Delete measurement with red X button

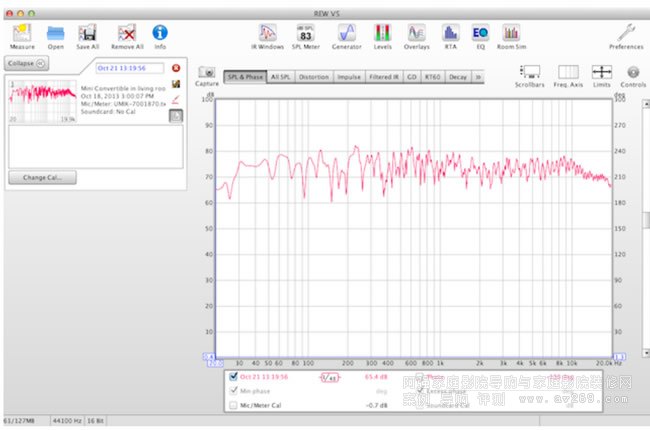176,68
